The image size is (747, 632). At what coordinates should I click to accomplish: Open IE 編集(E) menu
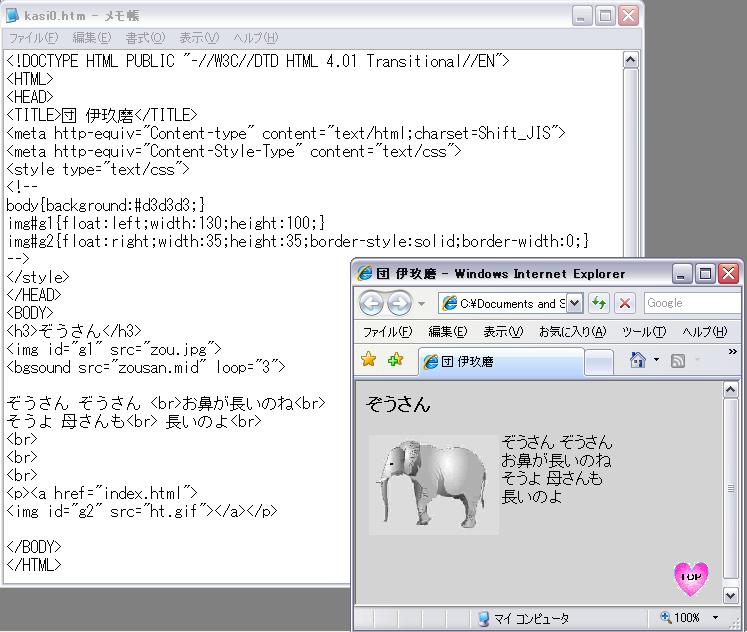pyautogui.click(x=447, y=331)
